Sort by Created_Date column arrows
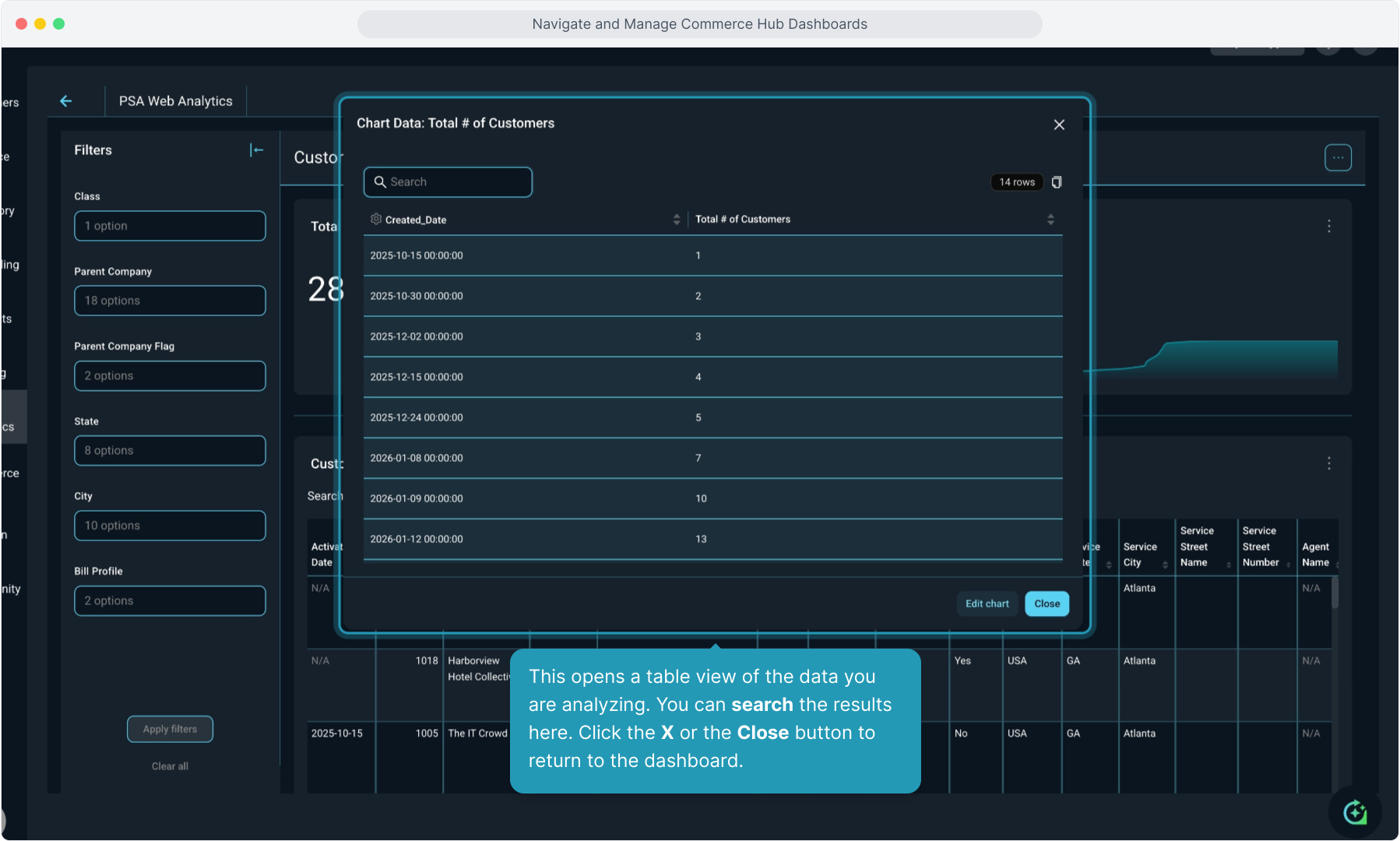1400x841 pixels. (x=677, y=220)
